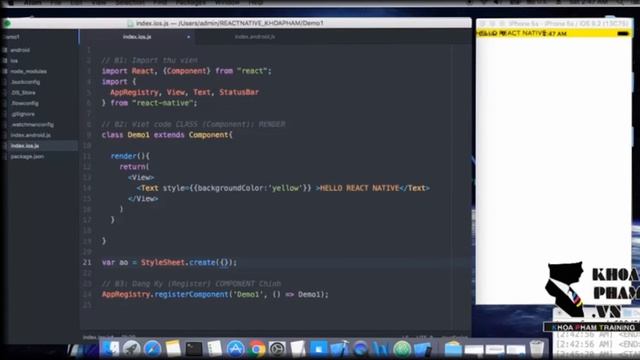Image resolution: width=640 pixels, height=360 pixels.
Task: Select index.ios.js in the tree view
Action: [x=24, y=146]
